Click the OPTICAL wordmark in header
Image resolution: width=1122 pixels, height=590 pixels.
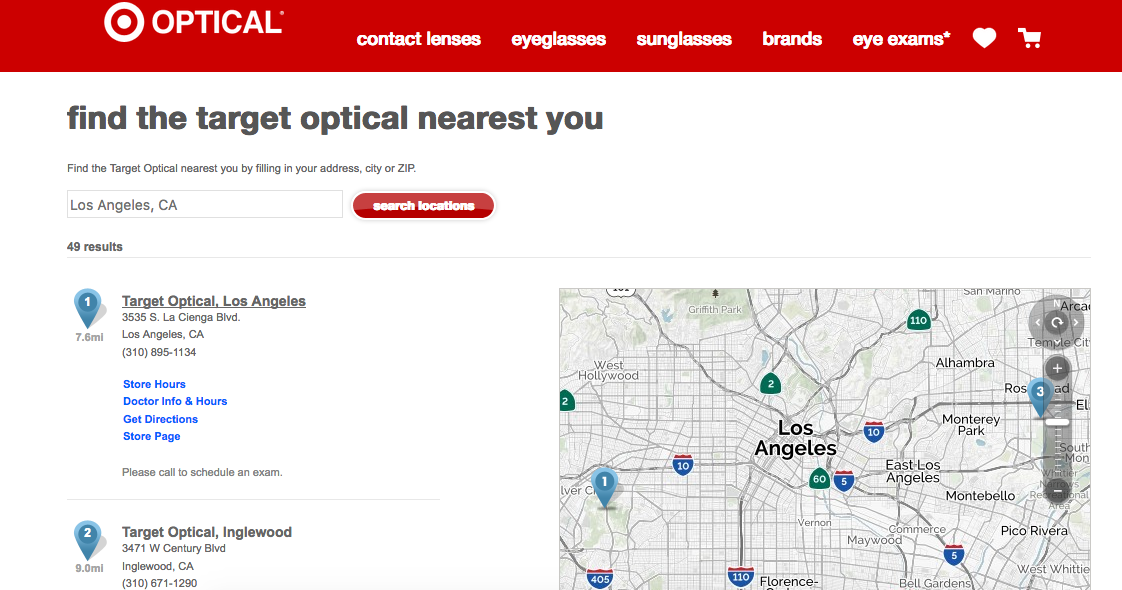pyautogui.click(x=218, y=22)
